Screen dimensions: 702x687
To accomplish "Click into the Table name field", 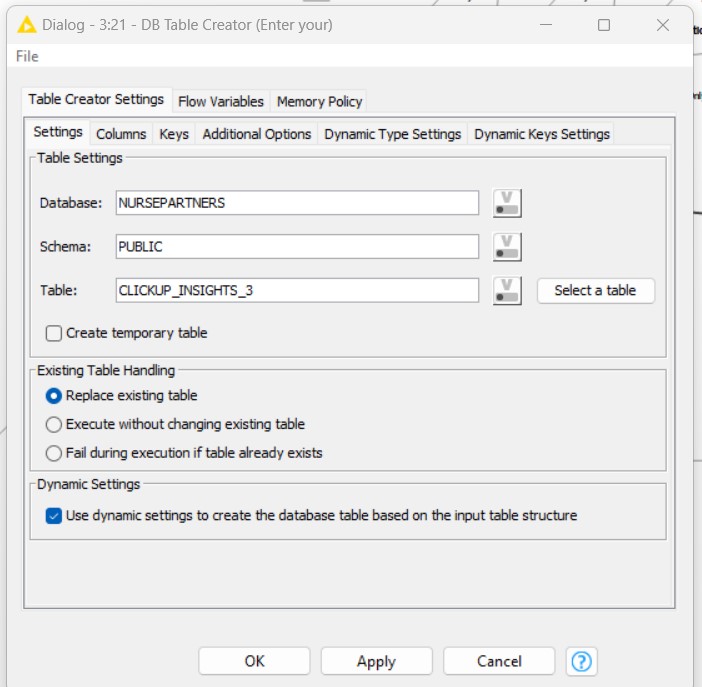I will pos(297,290).
